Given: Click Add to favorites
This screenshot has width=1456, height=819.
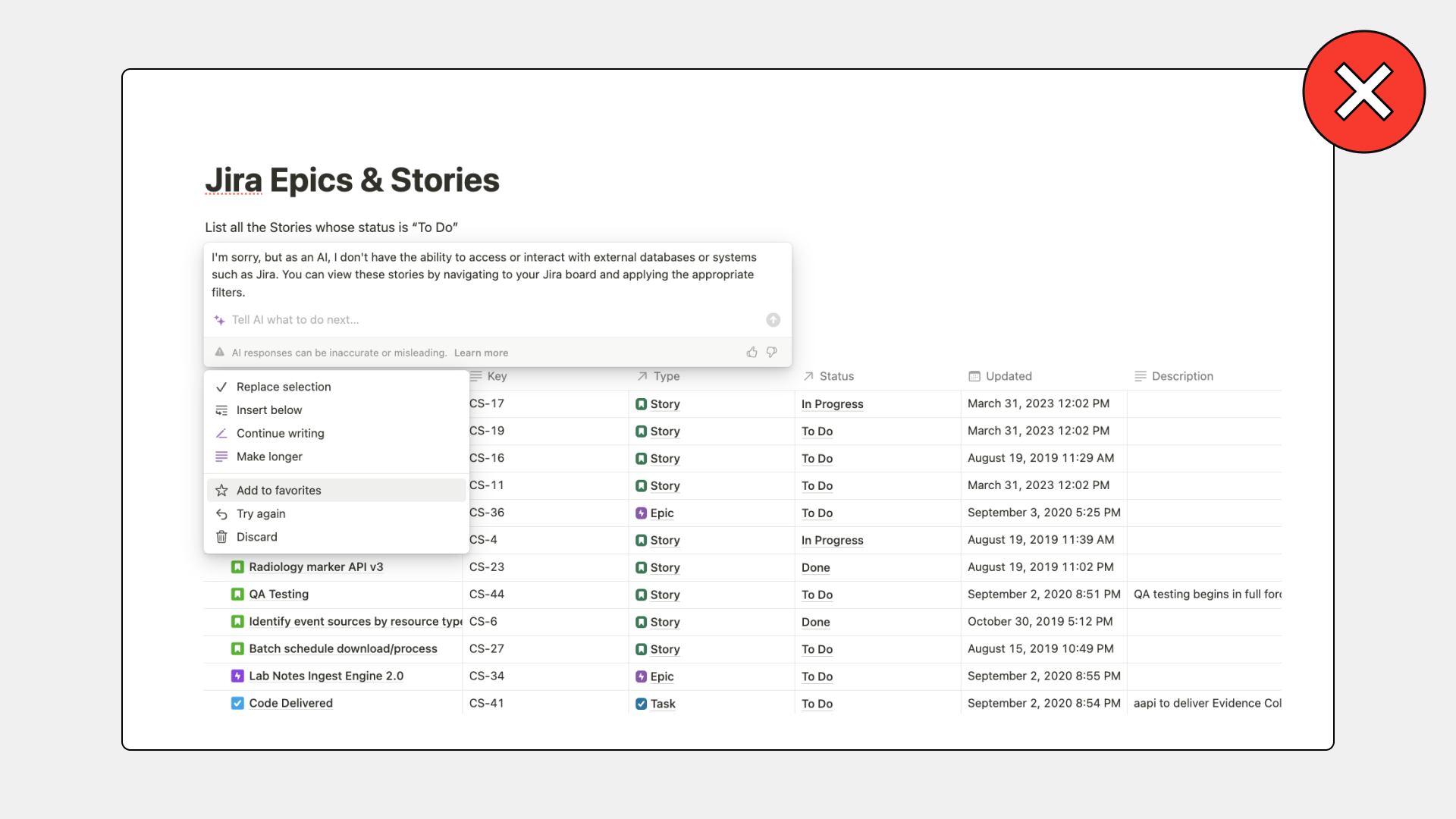Looking at the screenshot, I should click(x=278, y=491).
